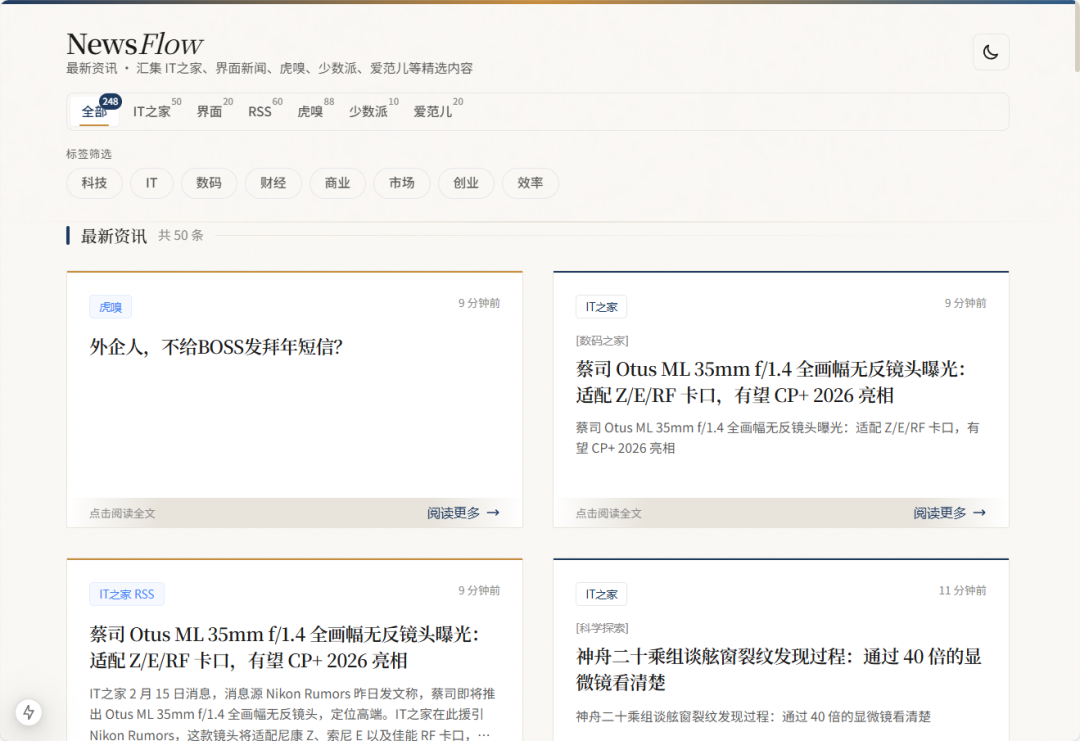
Task: Enable the 财经 tag filter
Action: (x=273, y=183)
